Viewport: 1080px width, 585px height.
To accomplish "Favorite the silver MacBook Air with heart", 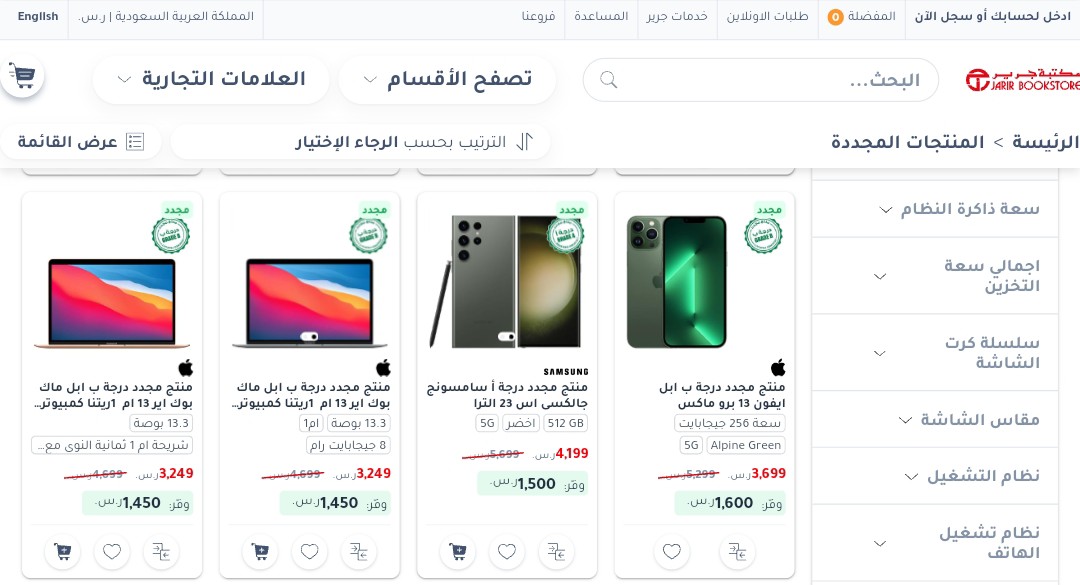I will point(309,551).
